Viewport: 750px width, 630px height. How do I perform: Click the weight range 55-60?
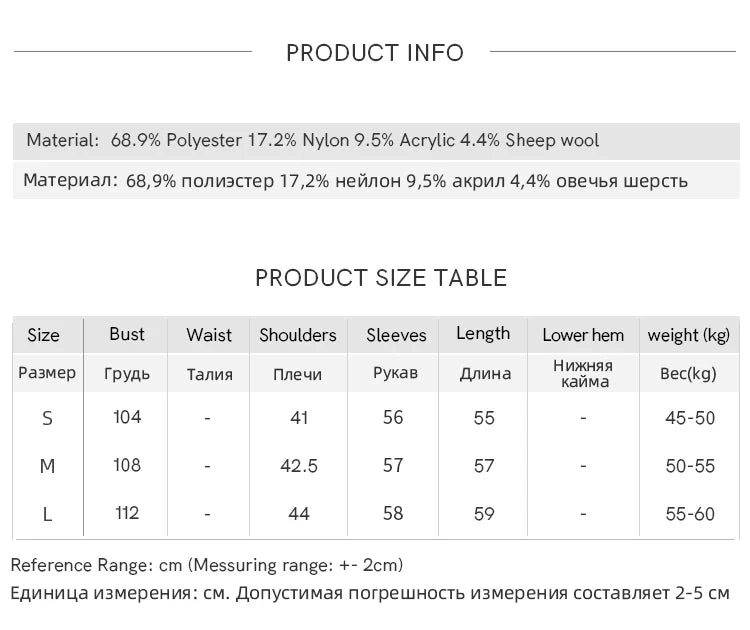coord(690,514)
